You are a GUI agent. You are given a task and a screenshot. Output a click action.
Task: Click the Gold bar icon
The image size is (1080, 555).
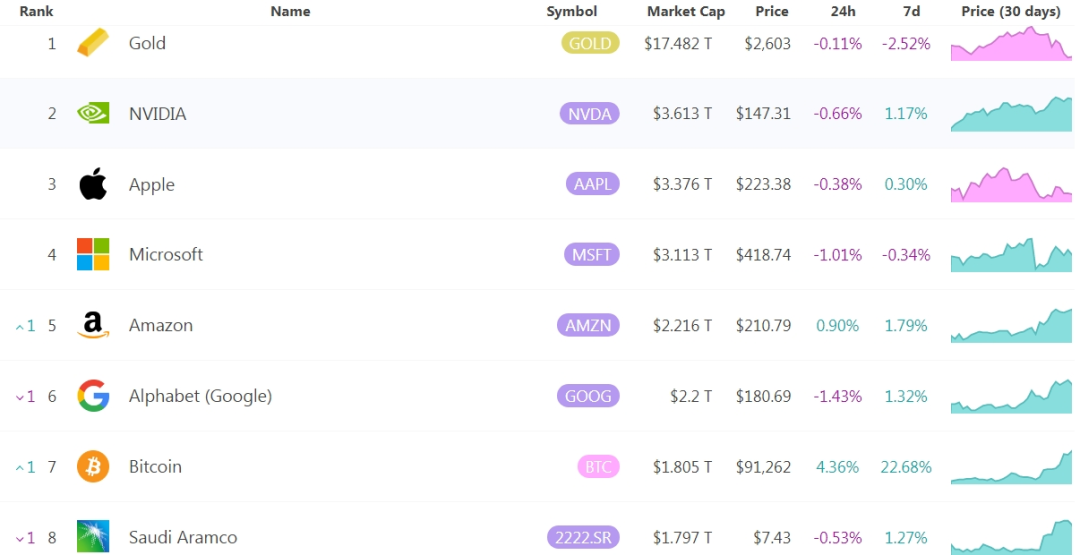92,43
